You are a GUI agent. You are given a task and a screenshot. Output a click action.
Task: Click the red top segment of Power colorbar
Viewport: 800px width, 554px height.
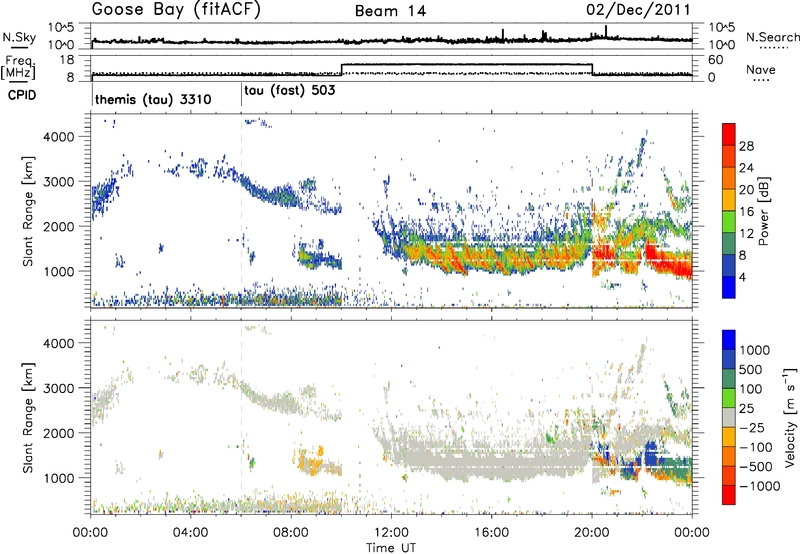point(729,134)
